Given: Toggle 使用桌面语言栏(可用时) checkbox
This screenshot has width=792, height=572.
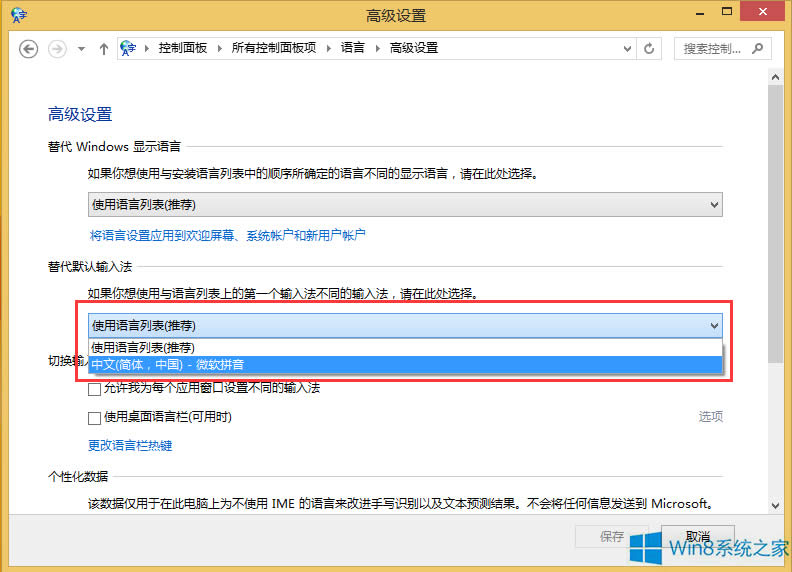Looking at the screenshot, I should click(95, 417).
